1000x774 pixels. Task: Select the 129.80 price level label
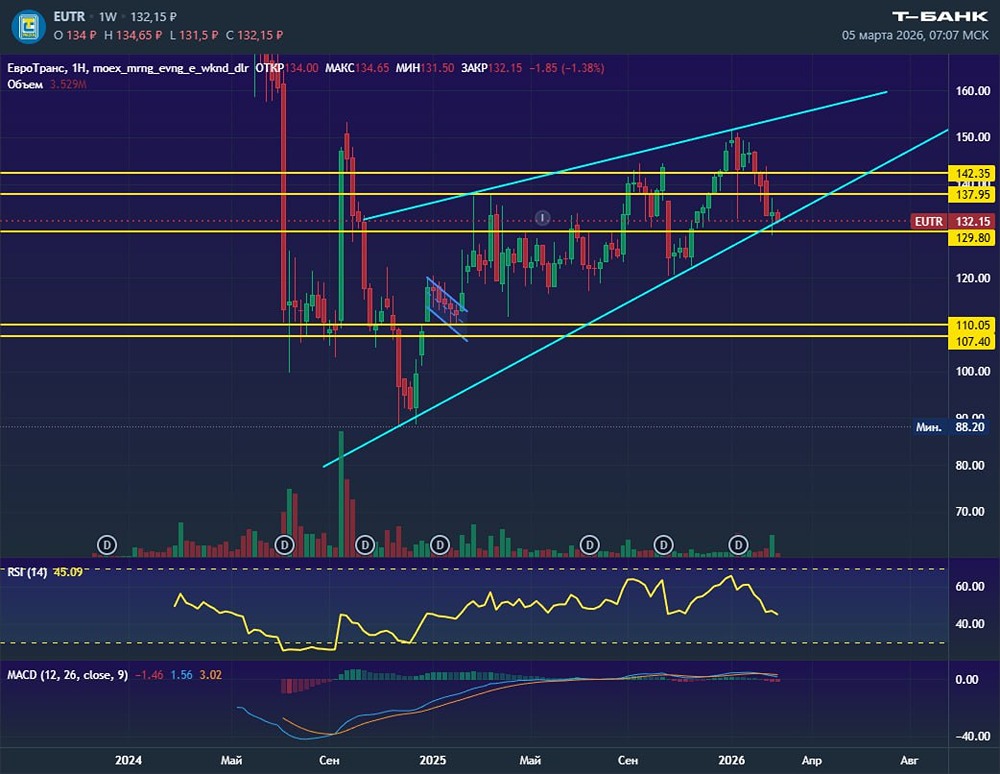tap(972, 238)
